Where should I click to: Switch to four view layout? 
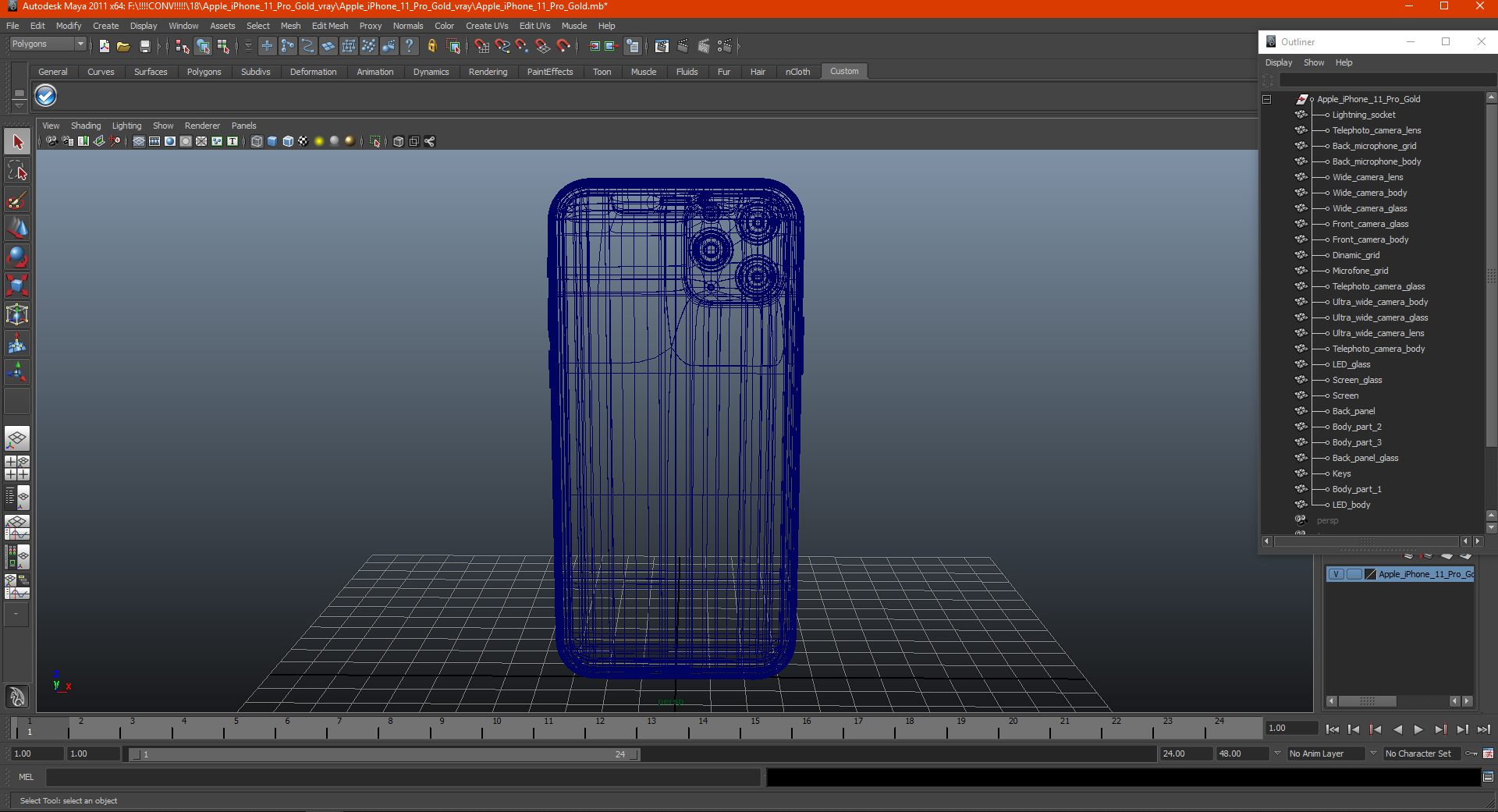coord(17,468)
